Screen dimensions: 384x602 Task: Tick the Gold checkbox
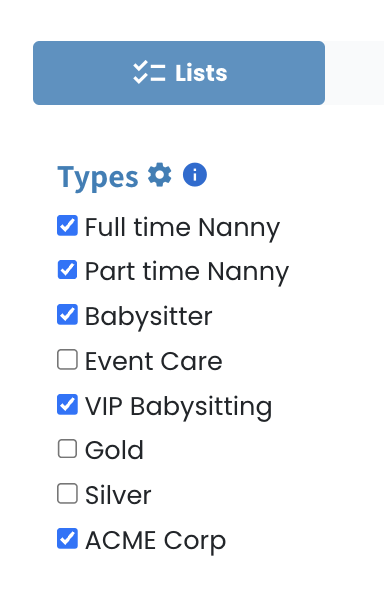click(x=68, y=449)
